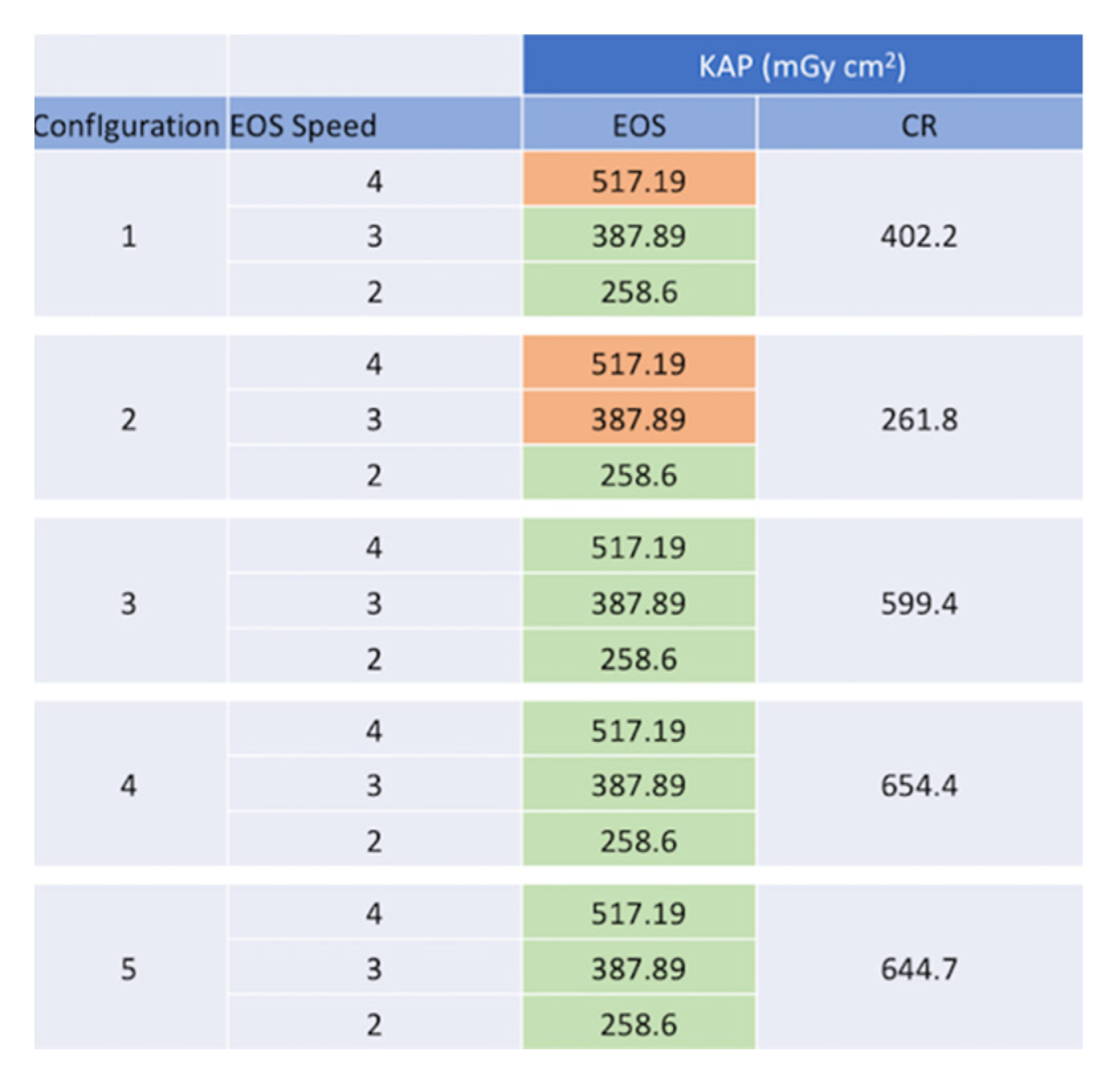Viewport: 1120px width, 1091px height.
Task: Click the CR column header
Action: [x=919, y=125]
